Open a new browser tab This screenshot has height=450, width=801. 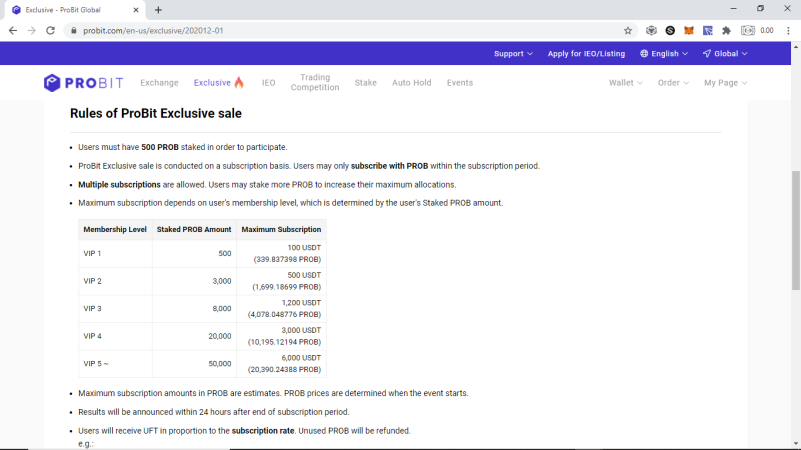tap(158, 10)
